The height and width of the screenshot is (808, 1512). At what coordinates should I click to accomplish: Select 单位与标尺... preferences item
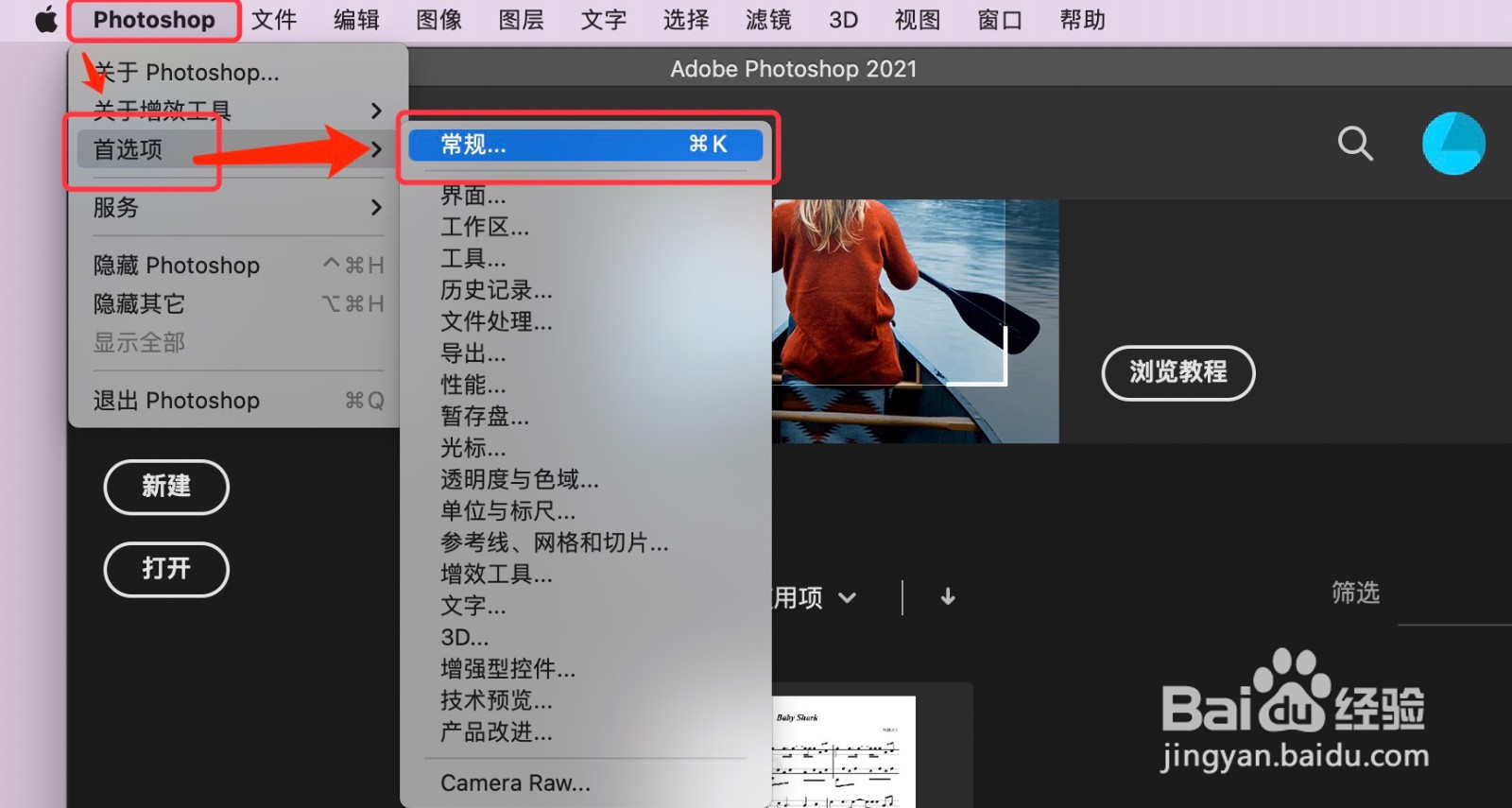tap(586, 511)
